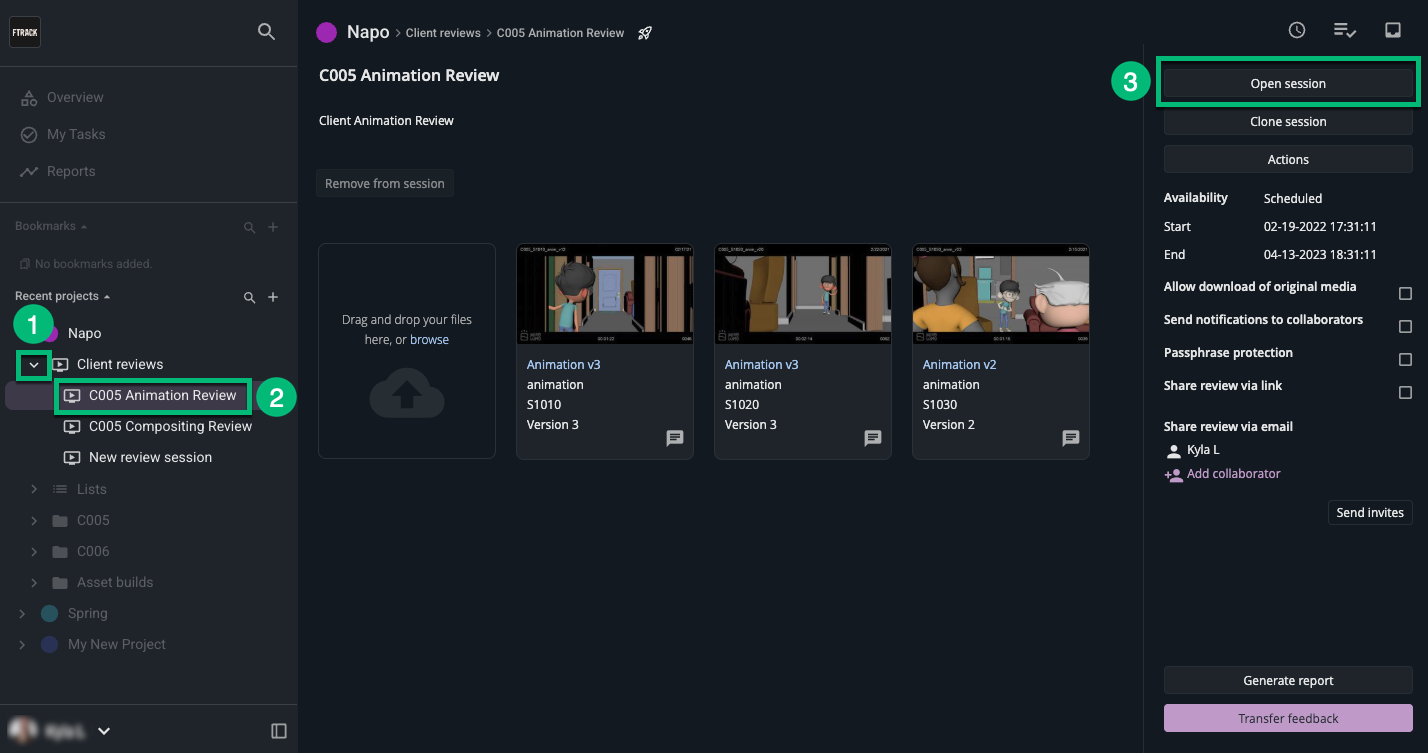1428x753 pixels.
Task: Click the Open session button
Action: (1288, 82)
